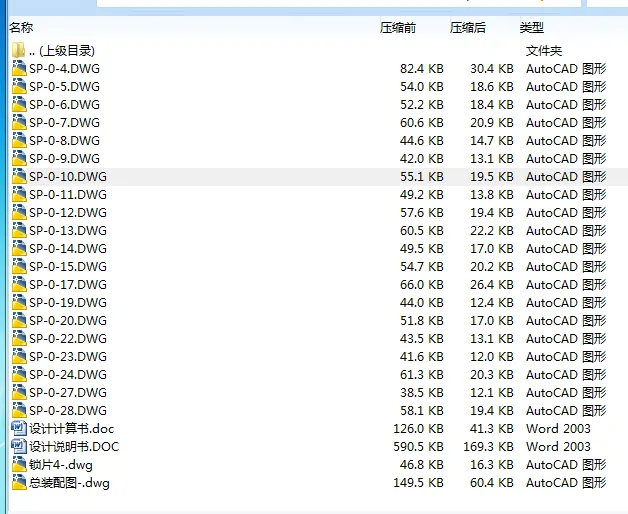The height and width of the screenshot is (514, 628).
Task: Select file name SP-0-19.DWG
Action: click(68, 303)
